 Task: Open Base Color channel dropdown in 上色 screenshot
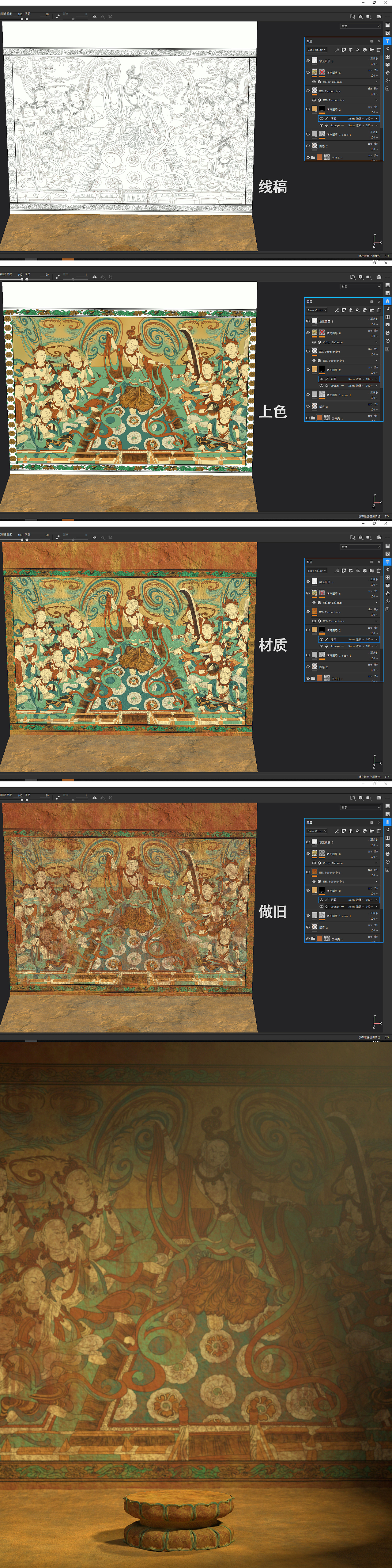(317, 311)
